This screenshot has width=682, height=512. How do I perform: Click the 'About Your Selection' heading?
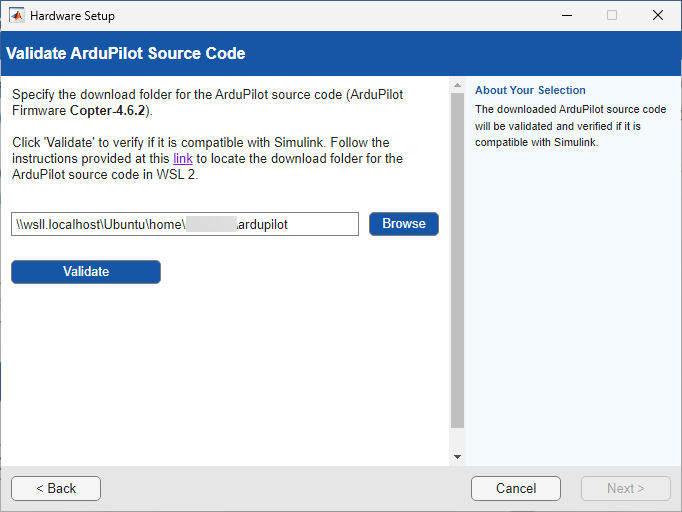(x=530, y=90)
